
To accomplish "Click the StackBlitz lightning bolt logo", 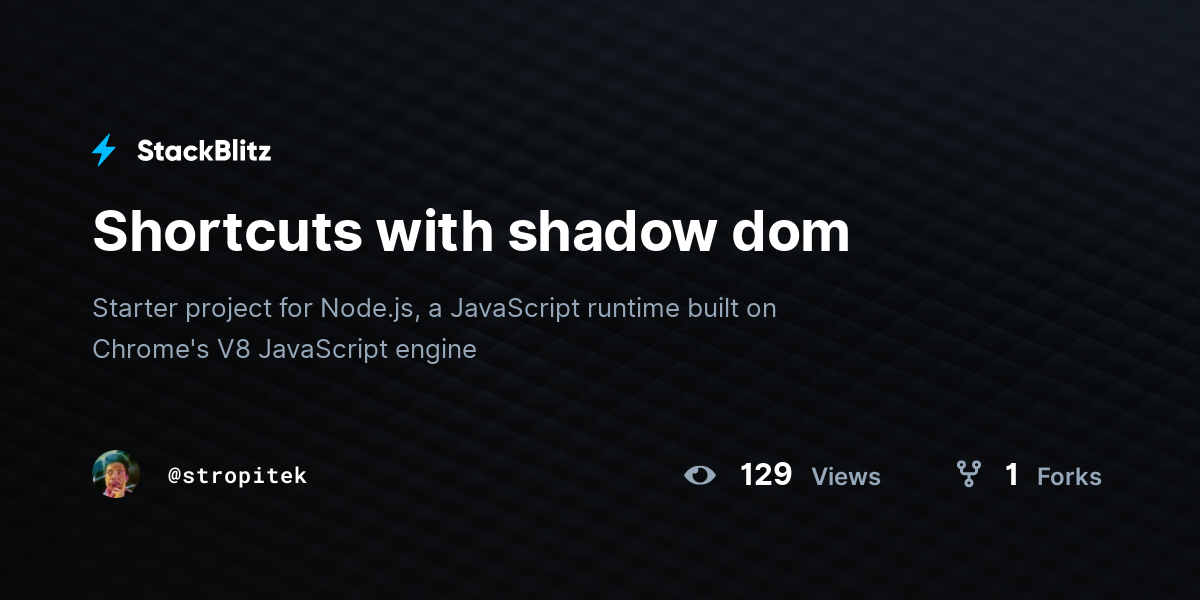I will click(104, 151).
